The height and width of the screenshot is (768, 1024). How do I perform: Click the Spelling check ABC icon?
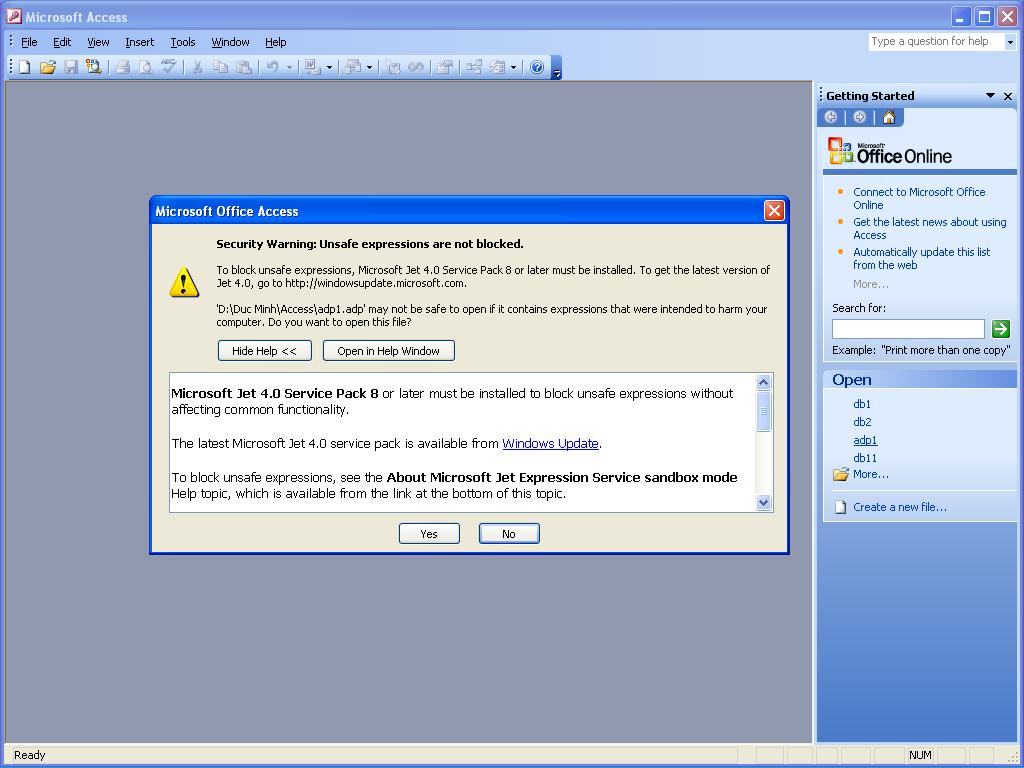168,67
